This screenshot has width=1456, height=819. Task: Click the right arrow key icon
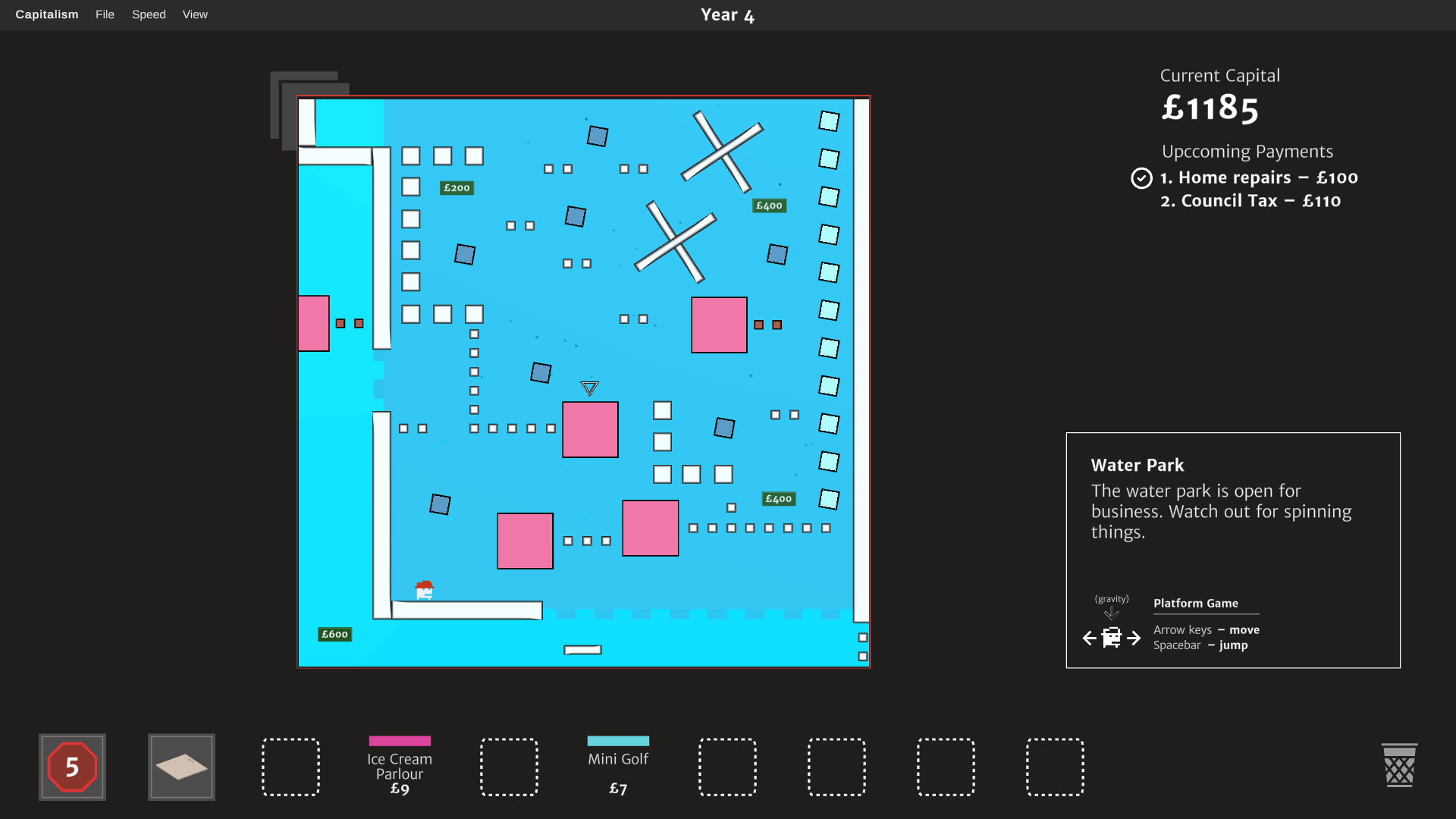coord(1134,639)
